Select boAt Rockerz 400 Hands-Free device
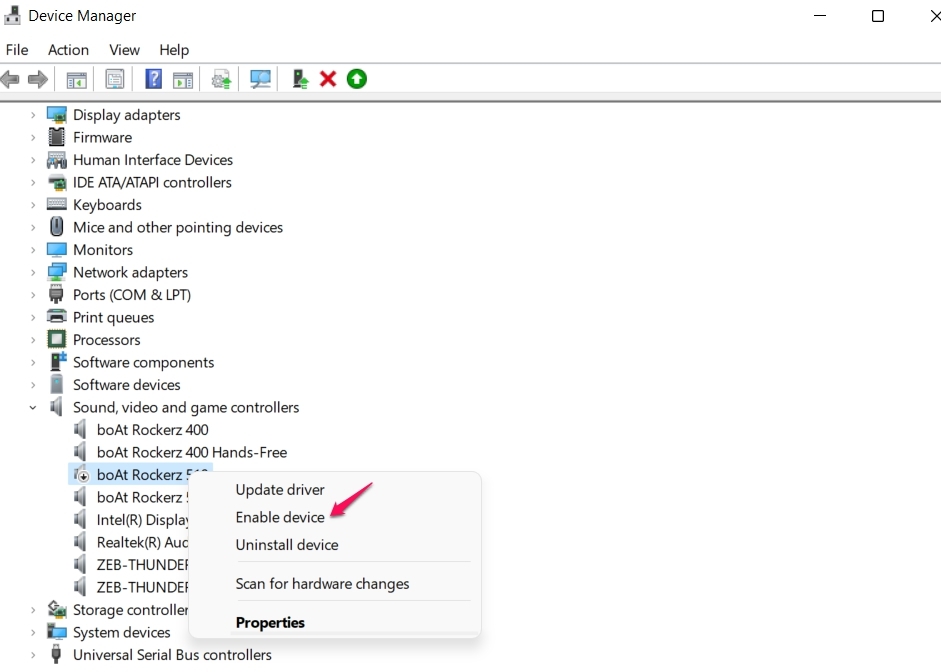Screen dimensions: 941x672 192,452
